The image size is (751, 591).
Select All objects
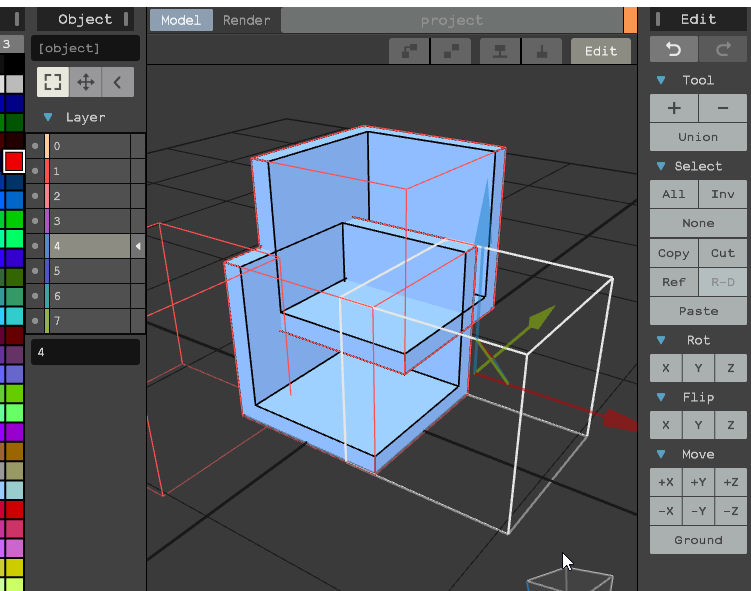click(674, 194)
